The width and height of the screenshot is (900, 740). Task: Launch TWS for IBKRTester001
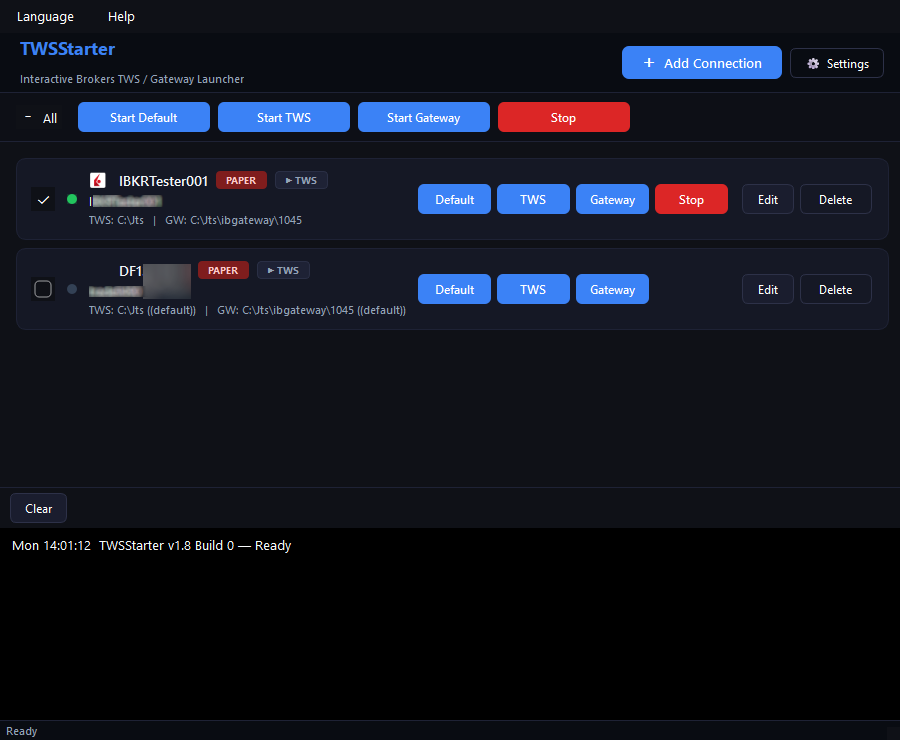[533, 199]
